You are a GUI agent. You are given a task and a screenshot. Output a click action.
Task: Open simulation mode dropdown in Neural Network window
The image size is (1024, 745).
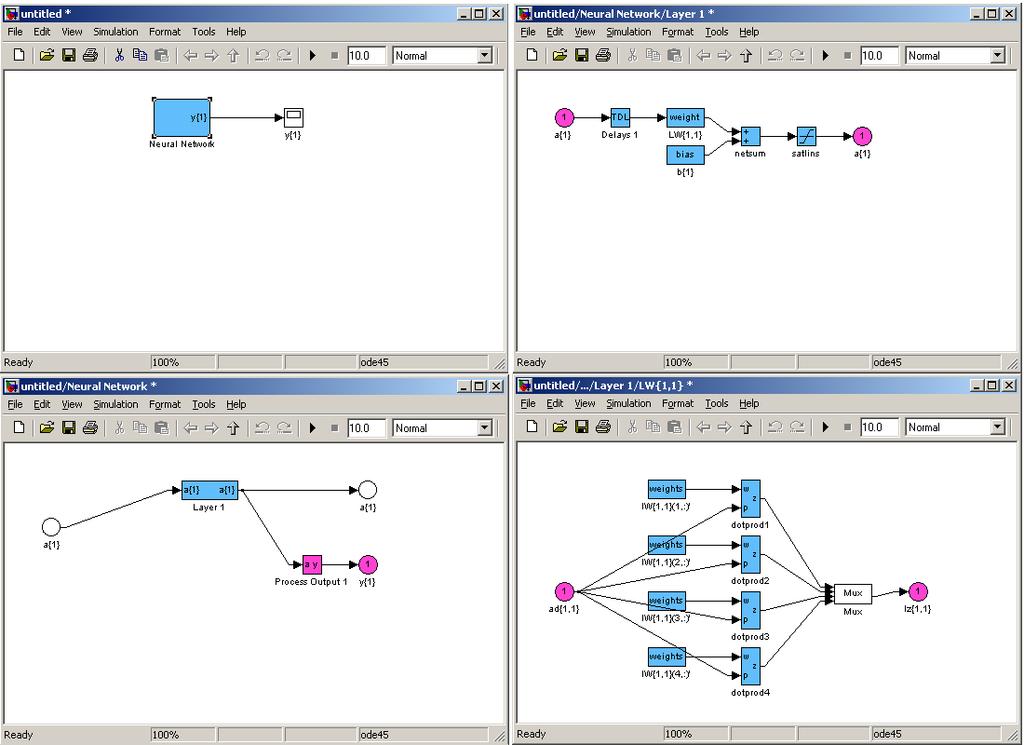tap(485, 428)
